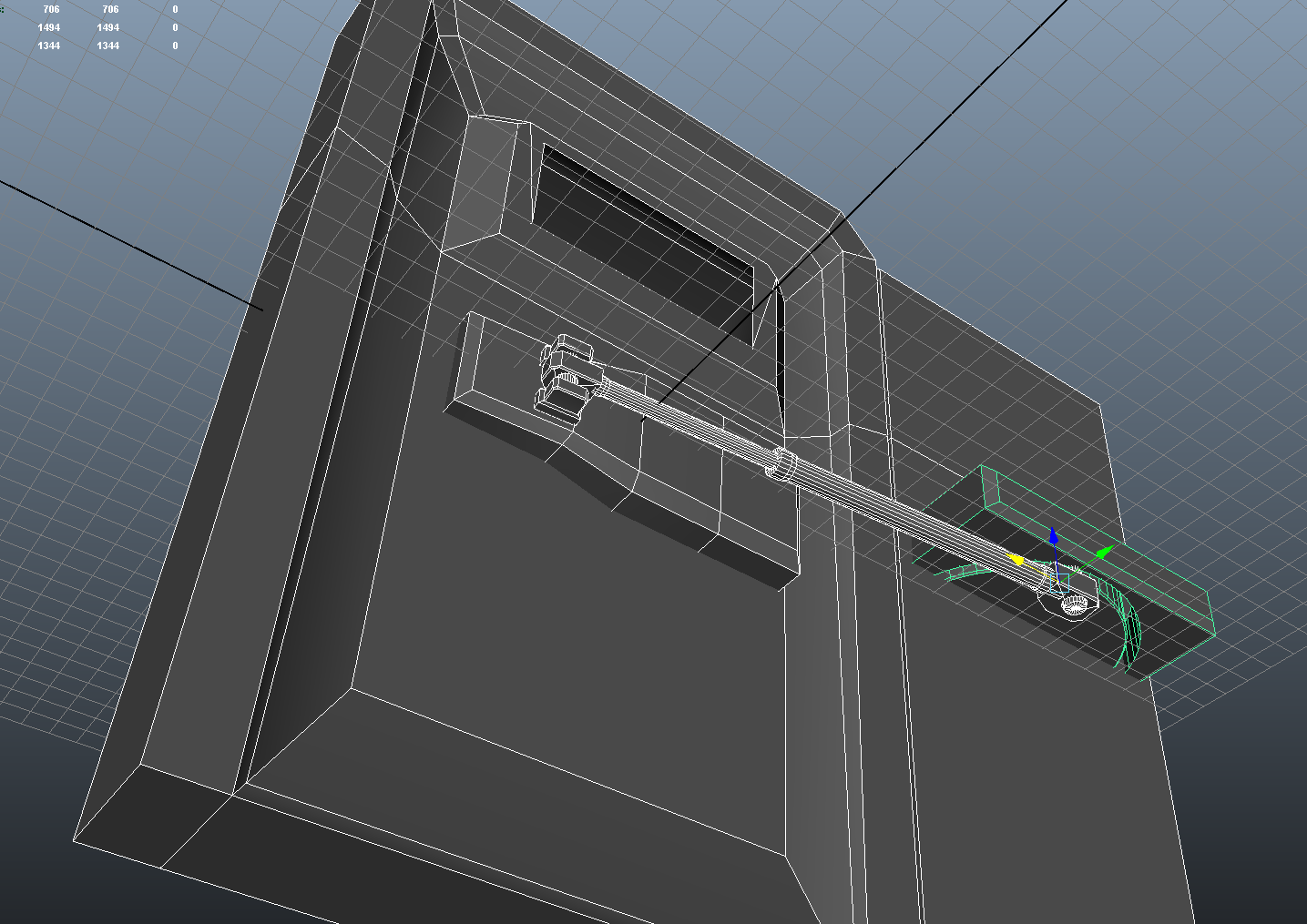
Task: Select the clamp bracket at the rod's left end
Action: tap(565, 378)
